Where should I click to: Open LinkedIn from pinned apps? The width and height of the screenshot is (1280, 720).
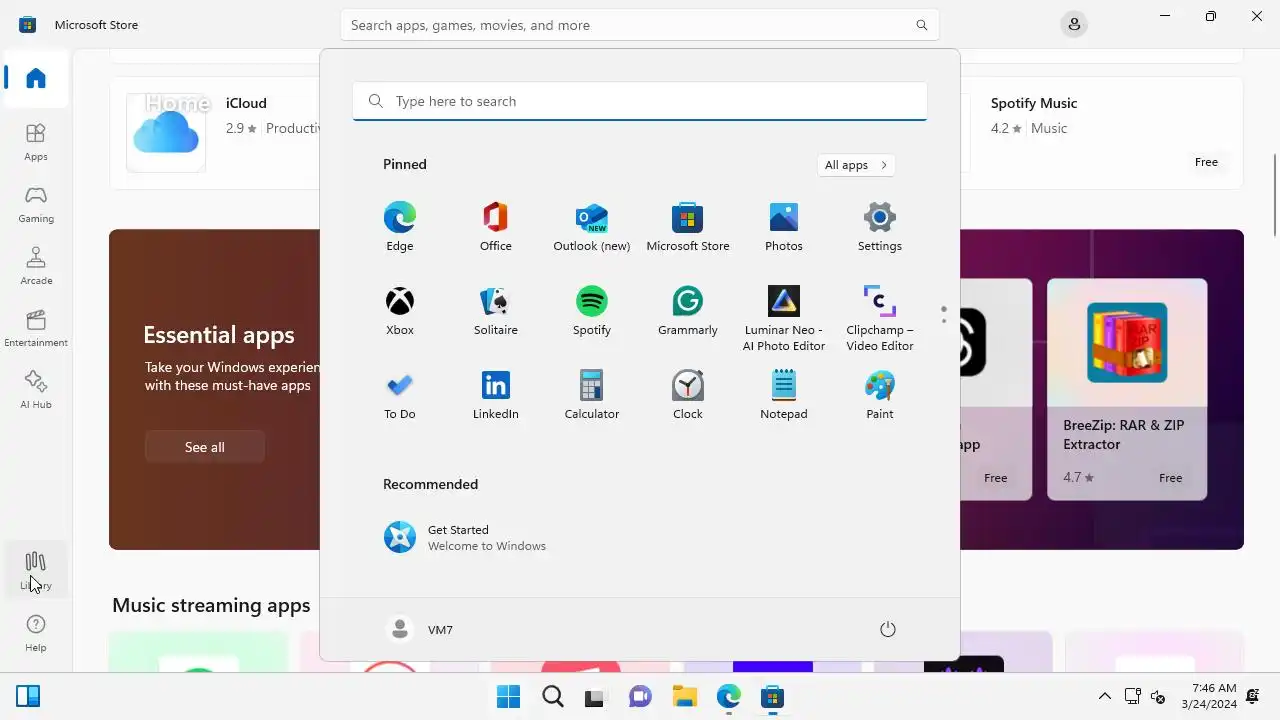click(x=495, y=395)
